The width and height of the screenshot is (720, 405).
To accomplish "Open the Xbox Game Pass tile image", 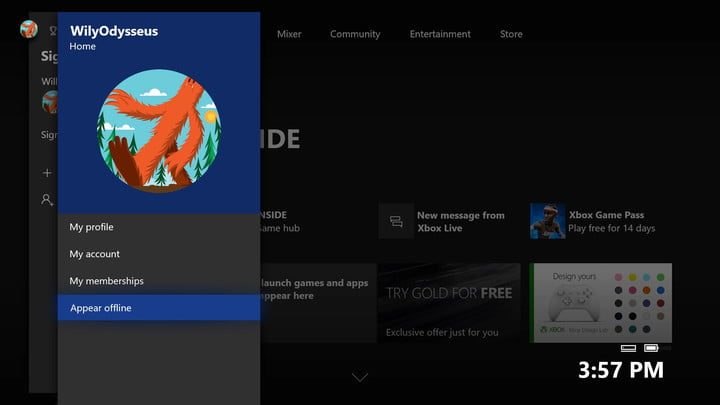I will click(x=547, y=221).
